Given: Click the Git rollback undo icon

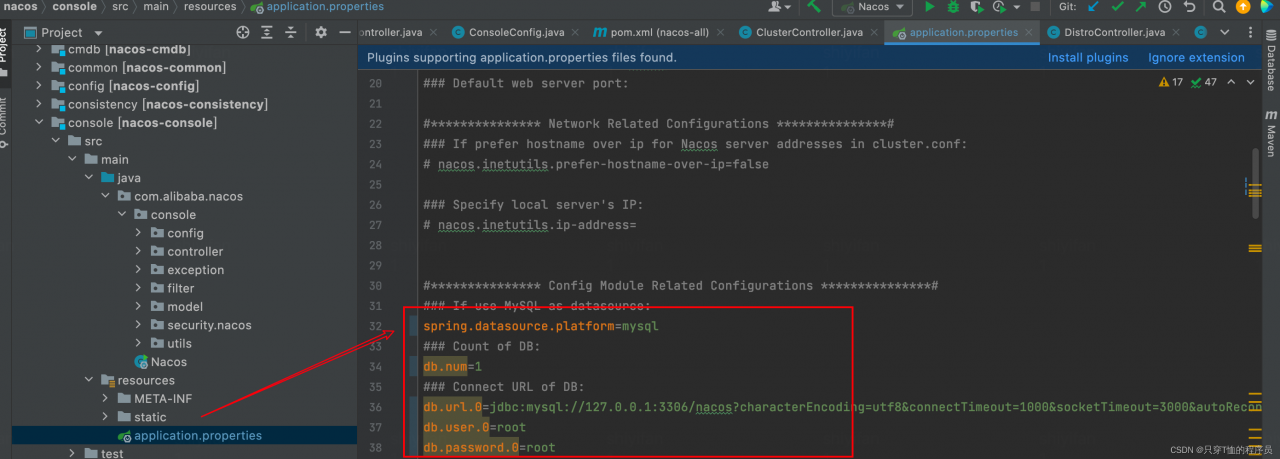Looking at the screenshot, I should (1189, 6).
